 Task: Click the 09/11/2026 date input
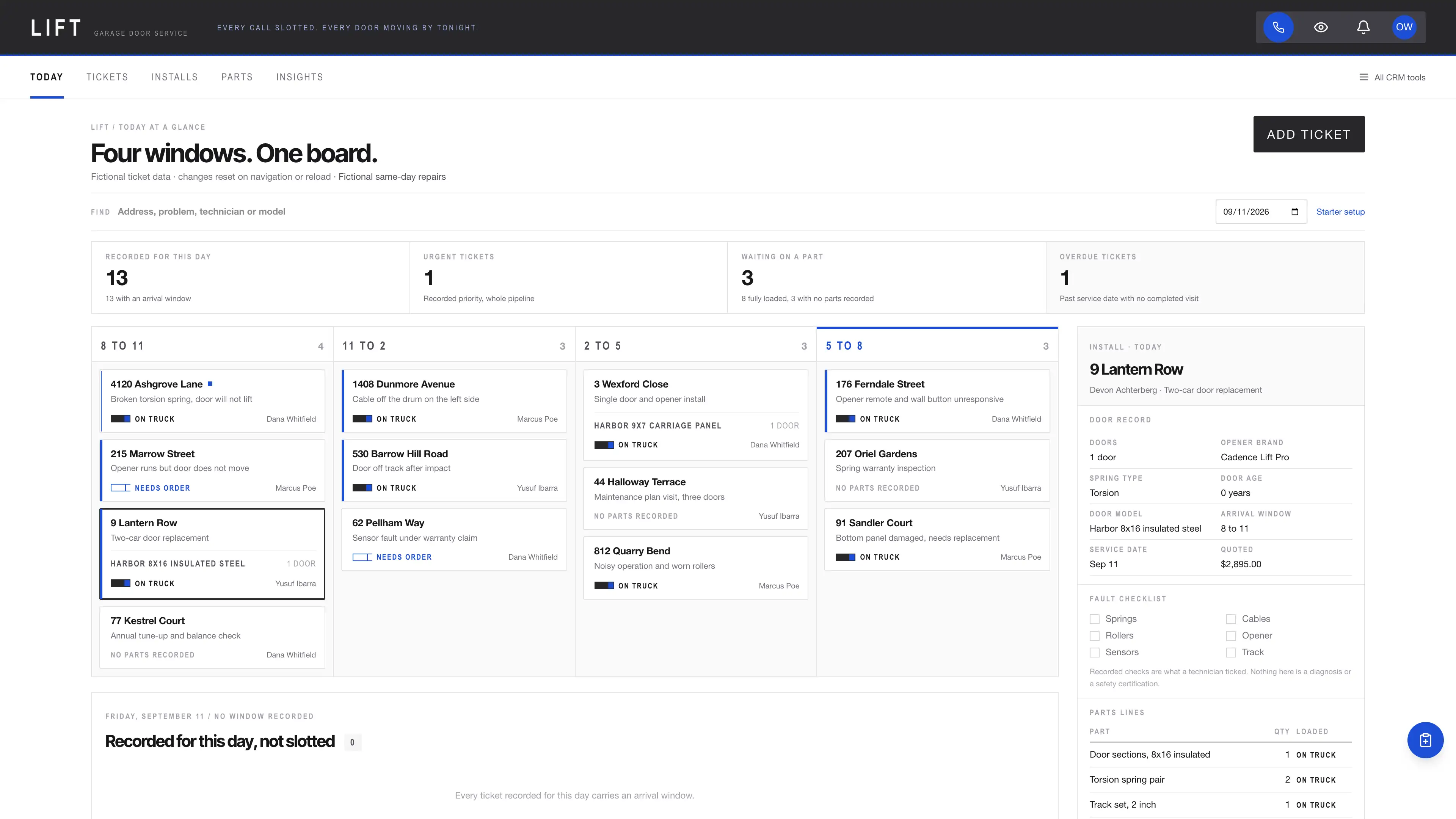coord(1261,212)
